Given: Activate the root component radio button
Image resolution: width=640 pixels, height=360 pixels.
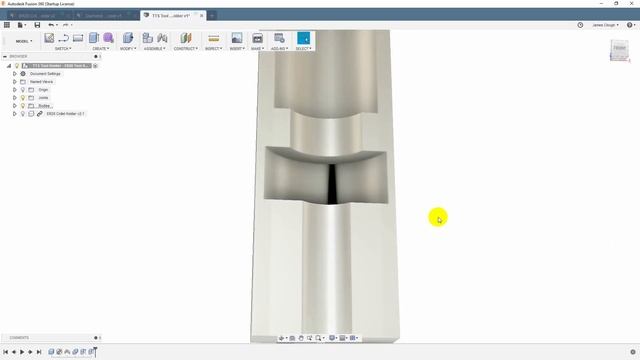Looking at the screenshot, I should (96, 66).
